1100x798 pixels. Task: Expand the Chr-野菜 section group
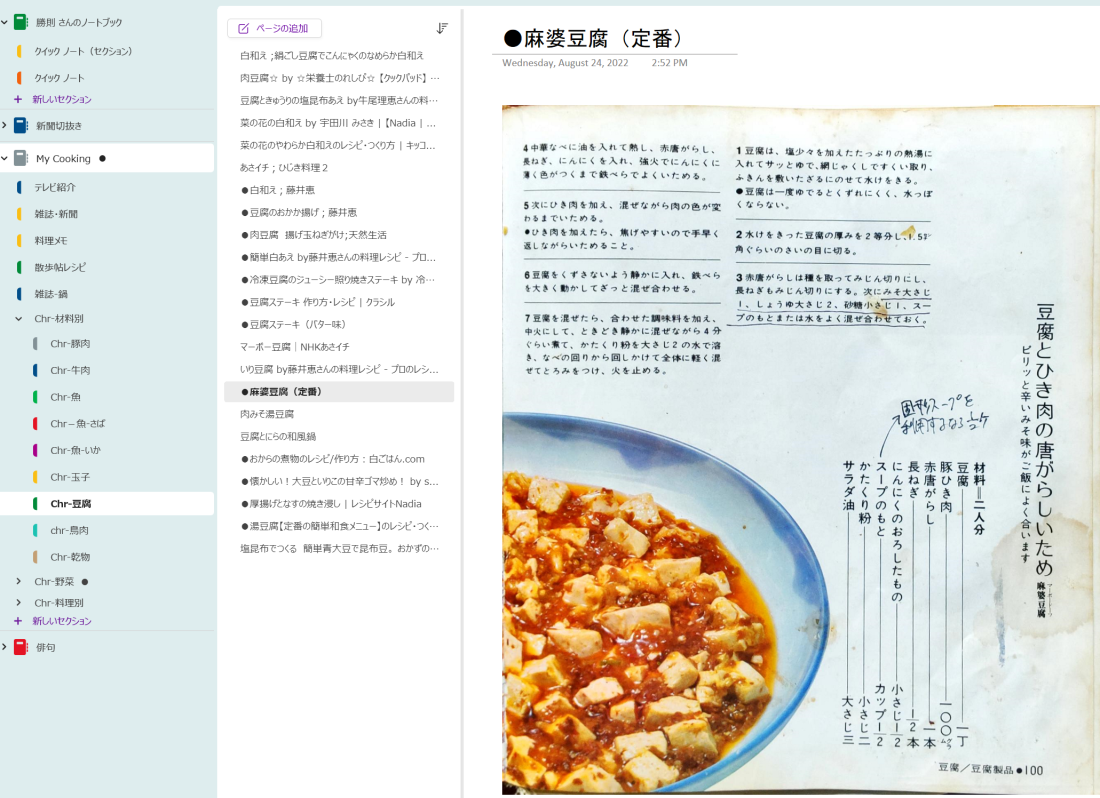[x=19, y=582]
